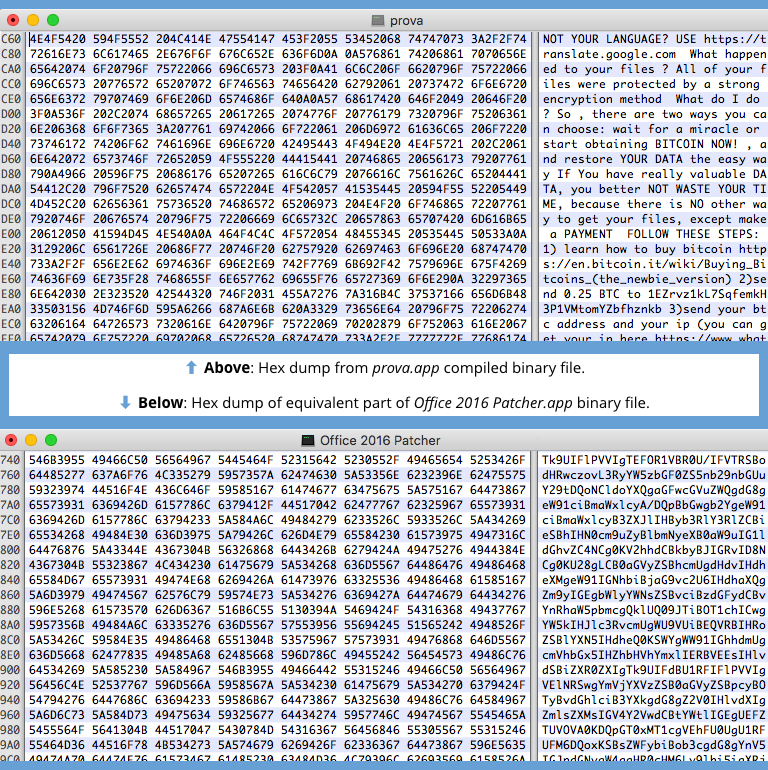Select ASCII line "ranslate.google.com What happen"

(654, 54)
